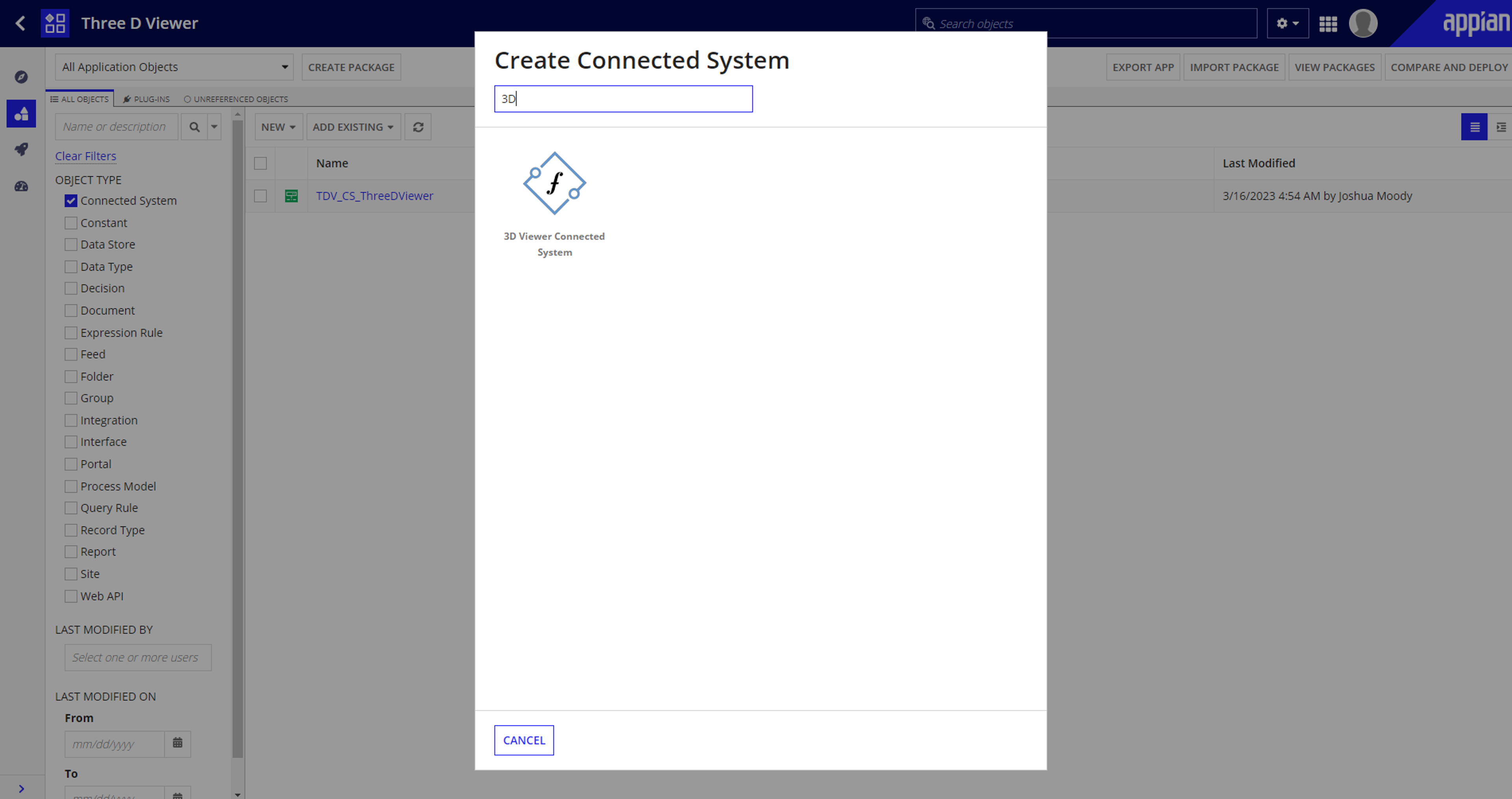Select the 3D Viewer Connected System icon
This screenshot has height=799, width=1512.
click(x=554, y=183)
